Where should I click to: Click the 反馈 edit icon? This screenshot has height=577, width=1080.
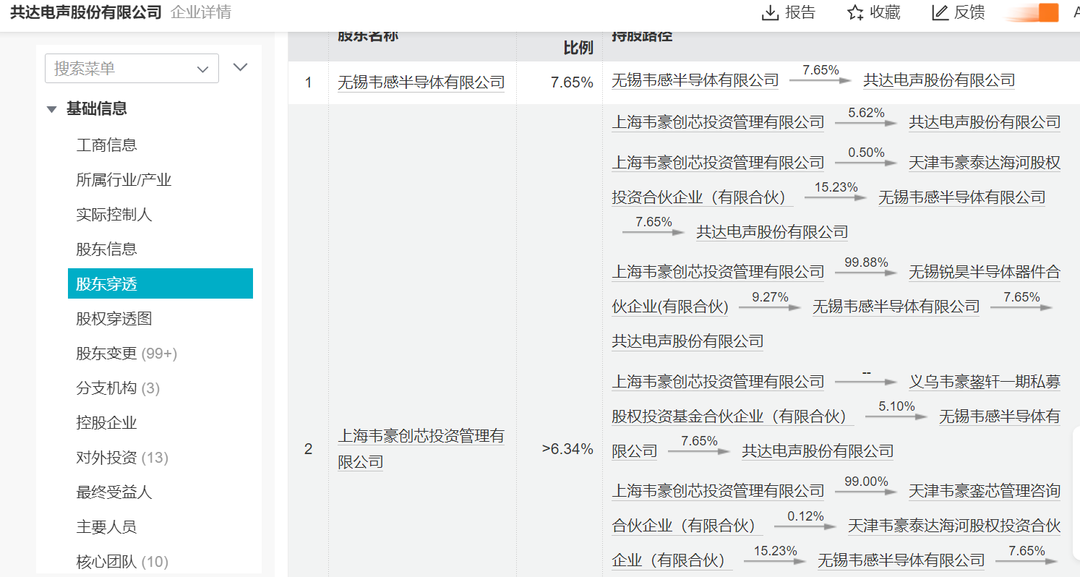[939, 12]
